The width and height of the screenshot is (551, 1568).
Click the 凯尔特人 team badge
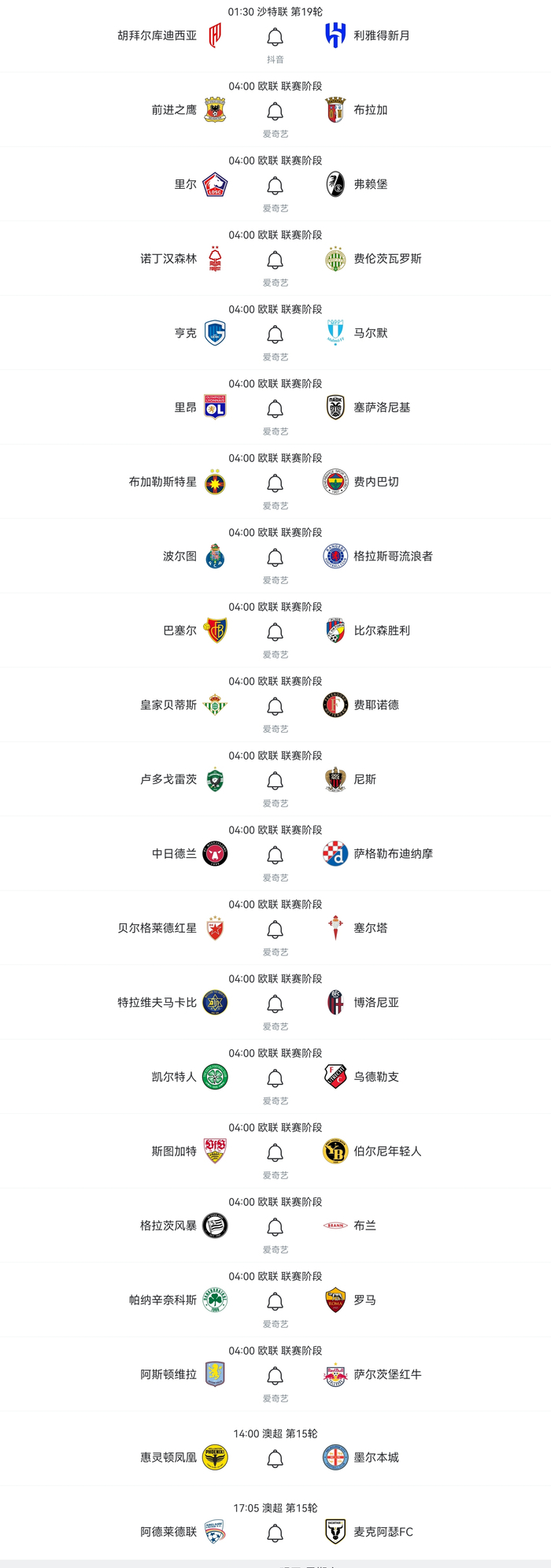214,1077
